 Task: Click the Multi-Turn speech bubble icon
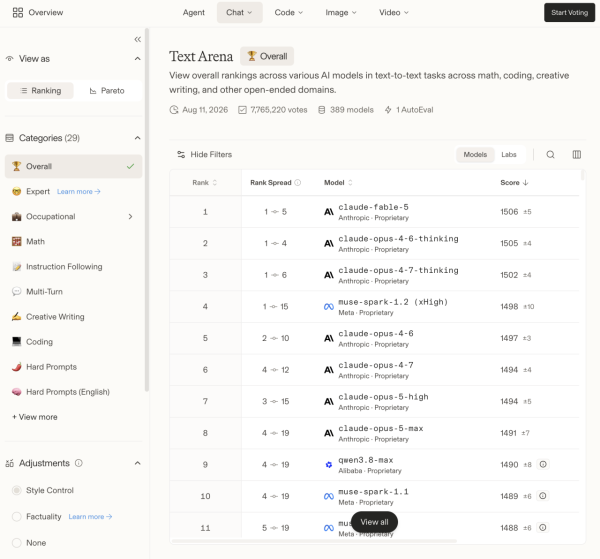(16, 292)
